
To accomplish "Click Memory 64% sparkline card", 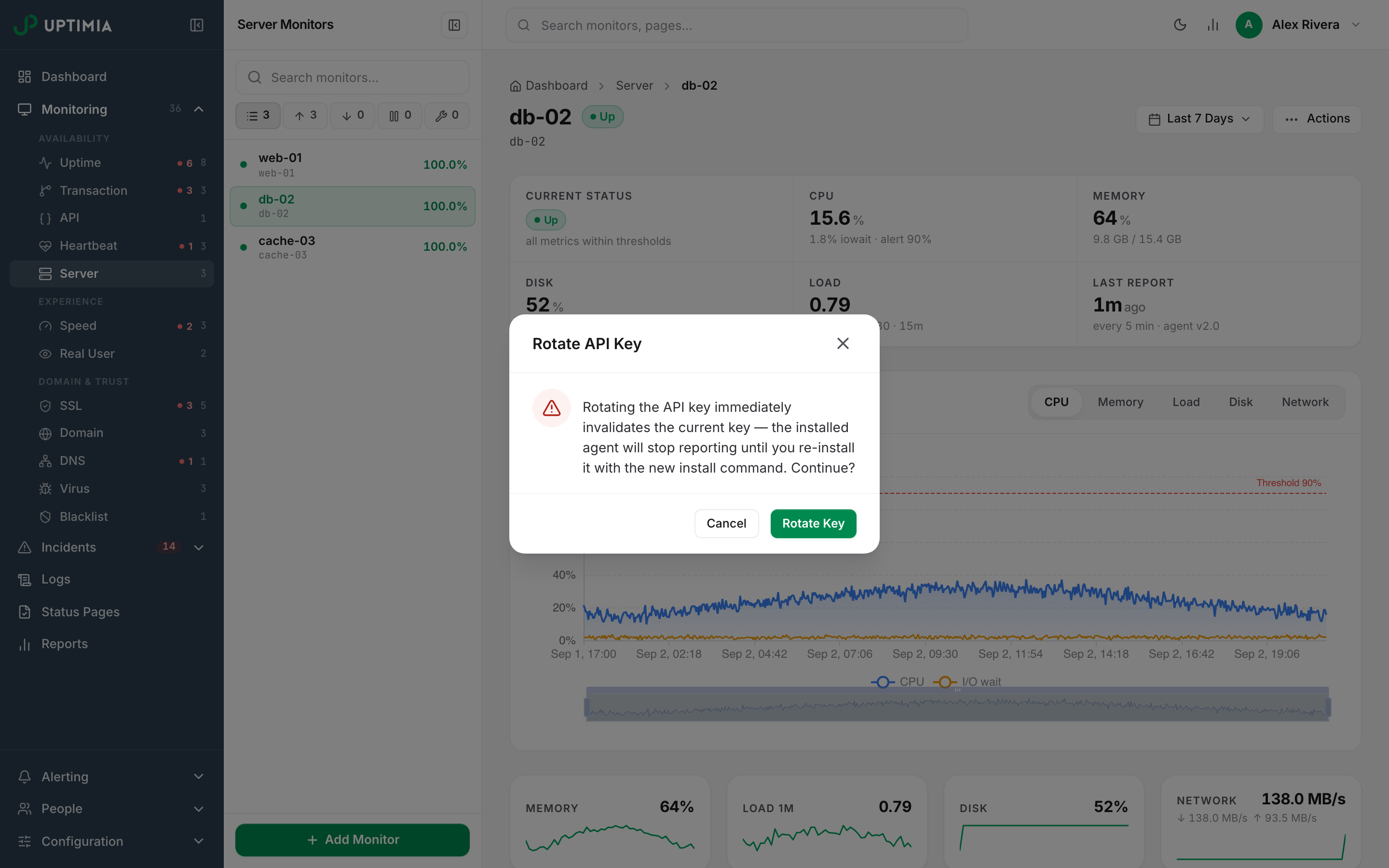I will [610, 822].
